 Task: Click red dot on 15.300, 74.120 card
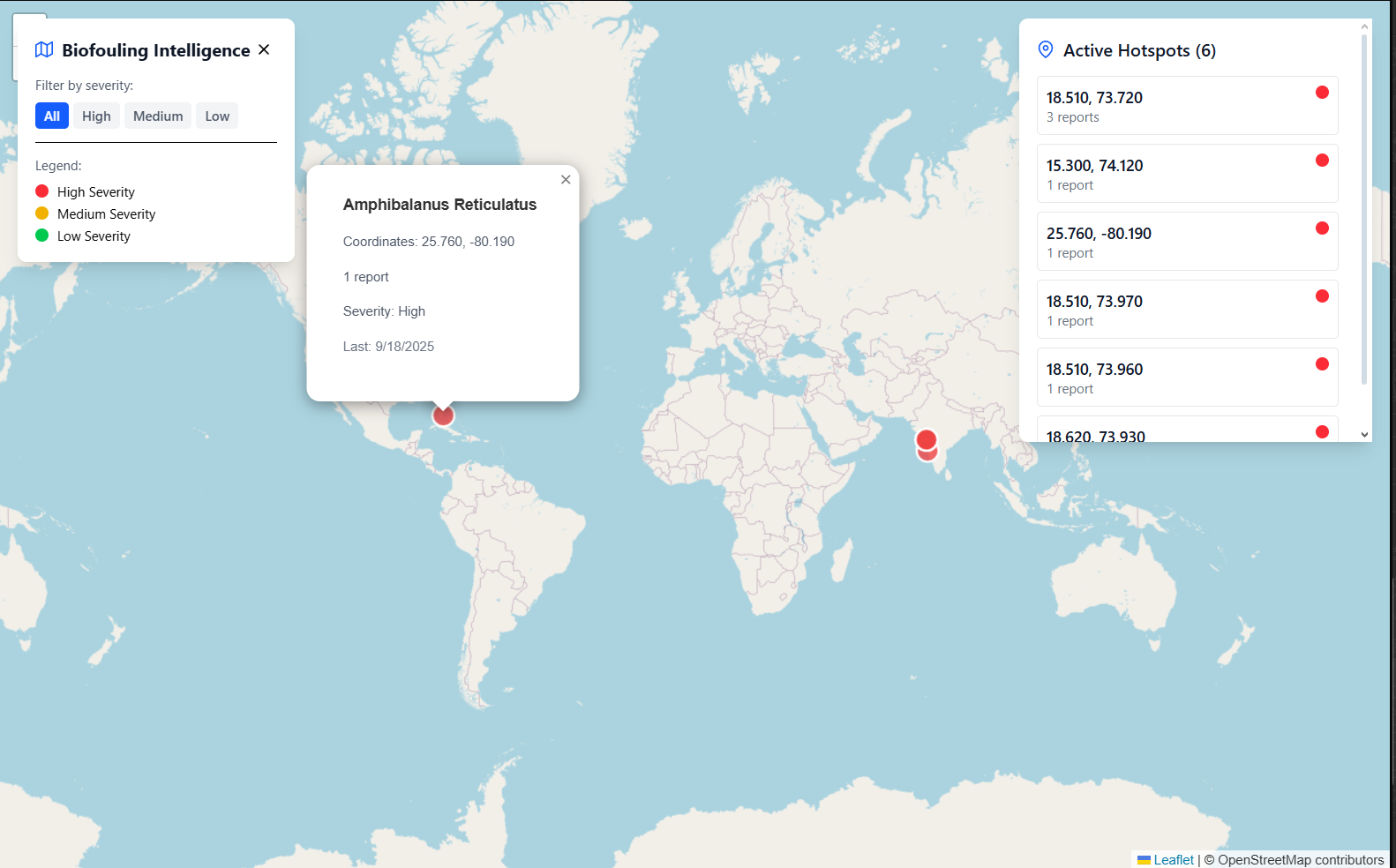(x=1322, y=161)
